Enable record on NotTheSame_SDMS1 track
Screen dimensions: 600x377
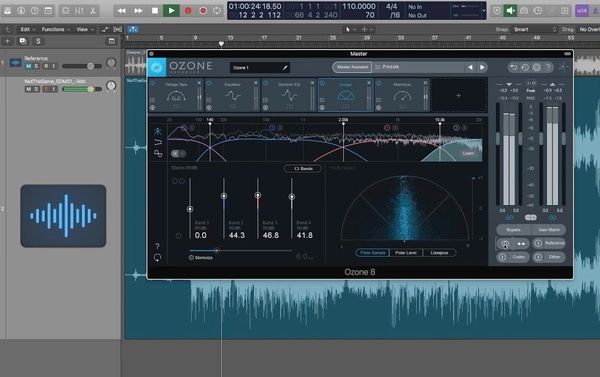(x=46, y=89)
